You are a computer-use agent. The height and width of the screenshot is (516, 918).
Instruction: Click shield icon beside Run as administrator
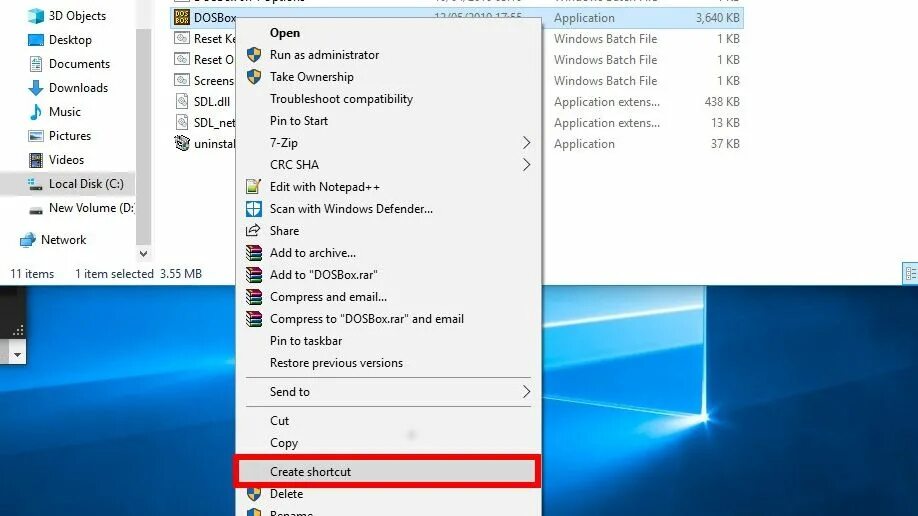pyautogui.click(x=254, y=55)
